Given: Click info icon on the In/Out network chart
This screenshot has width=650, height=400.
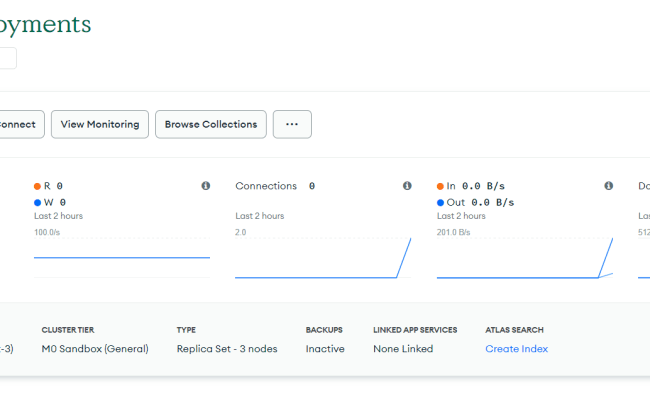Looking at the screenshot, I should point(609,186).
